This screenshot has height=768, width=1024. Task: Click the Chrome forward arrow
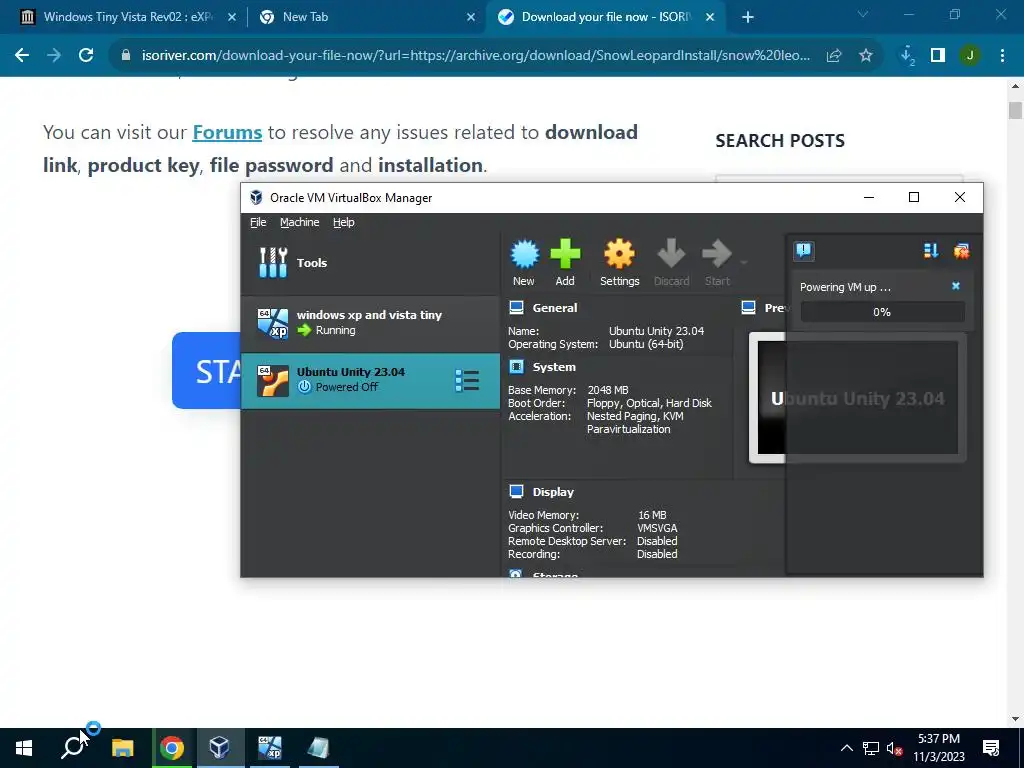pos(54,56)
